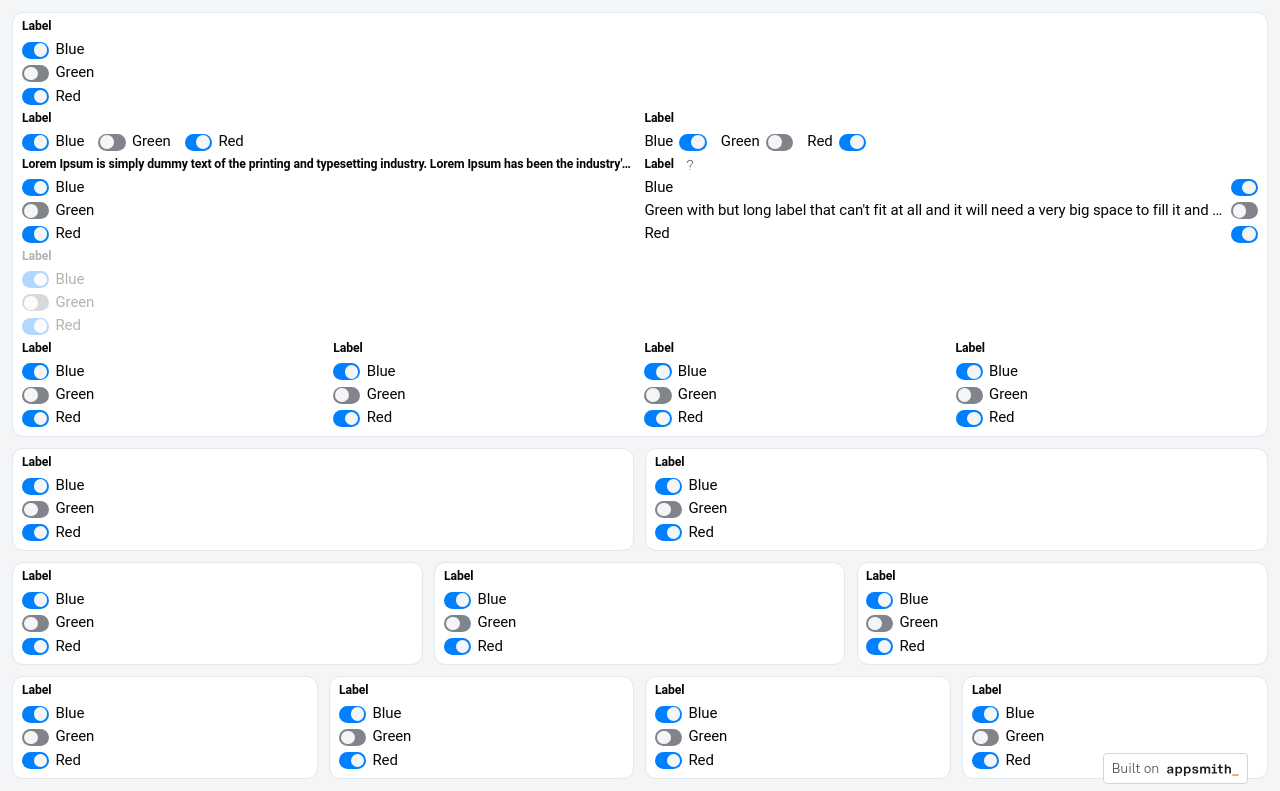
Task: Turn off Blue switch under the Lorem Ipsum heading
Action: (36, 188)
